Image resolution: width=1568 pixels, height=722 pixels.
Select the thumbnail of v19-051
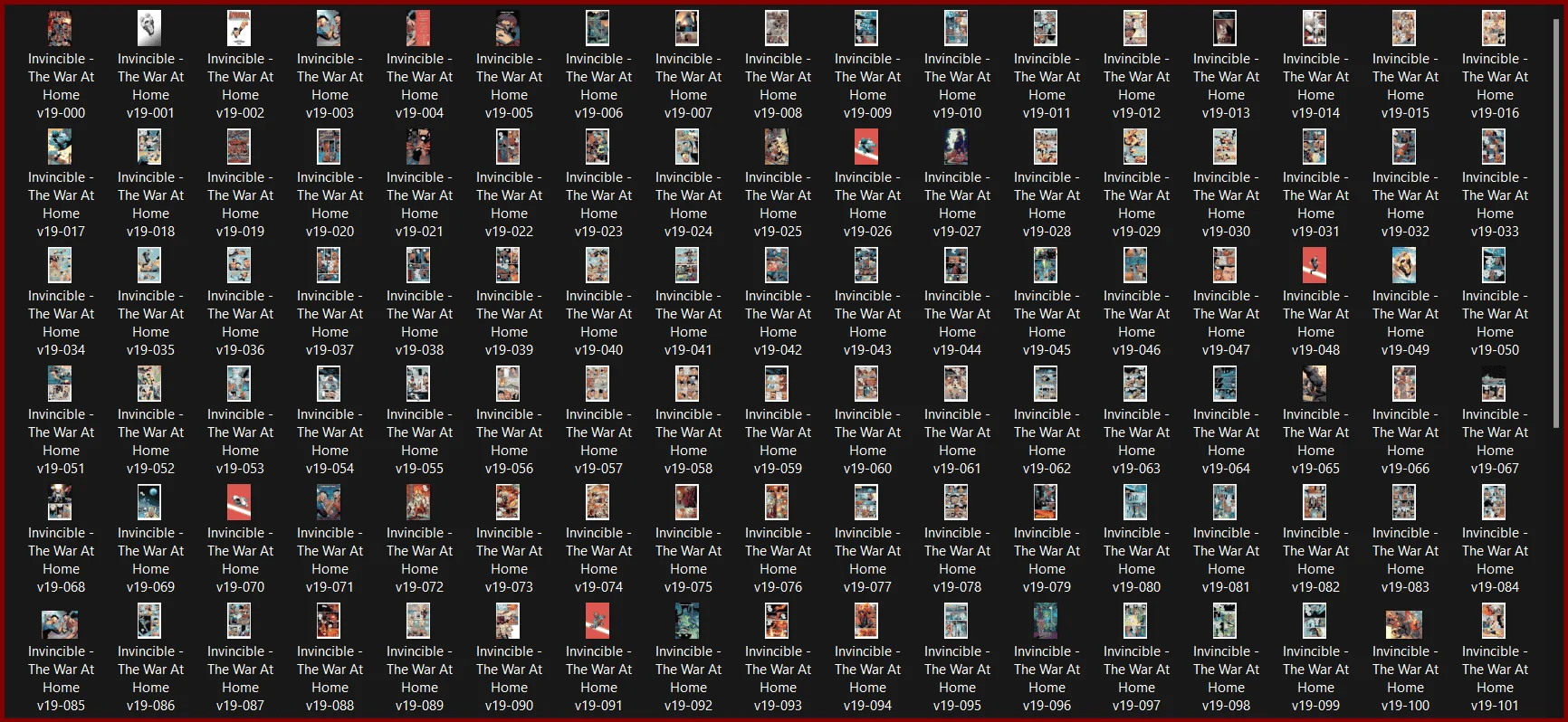61,385
